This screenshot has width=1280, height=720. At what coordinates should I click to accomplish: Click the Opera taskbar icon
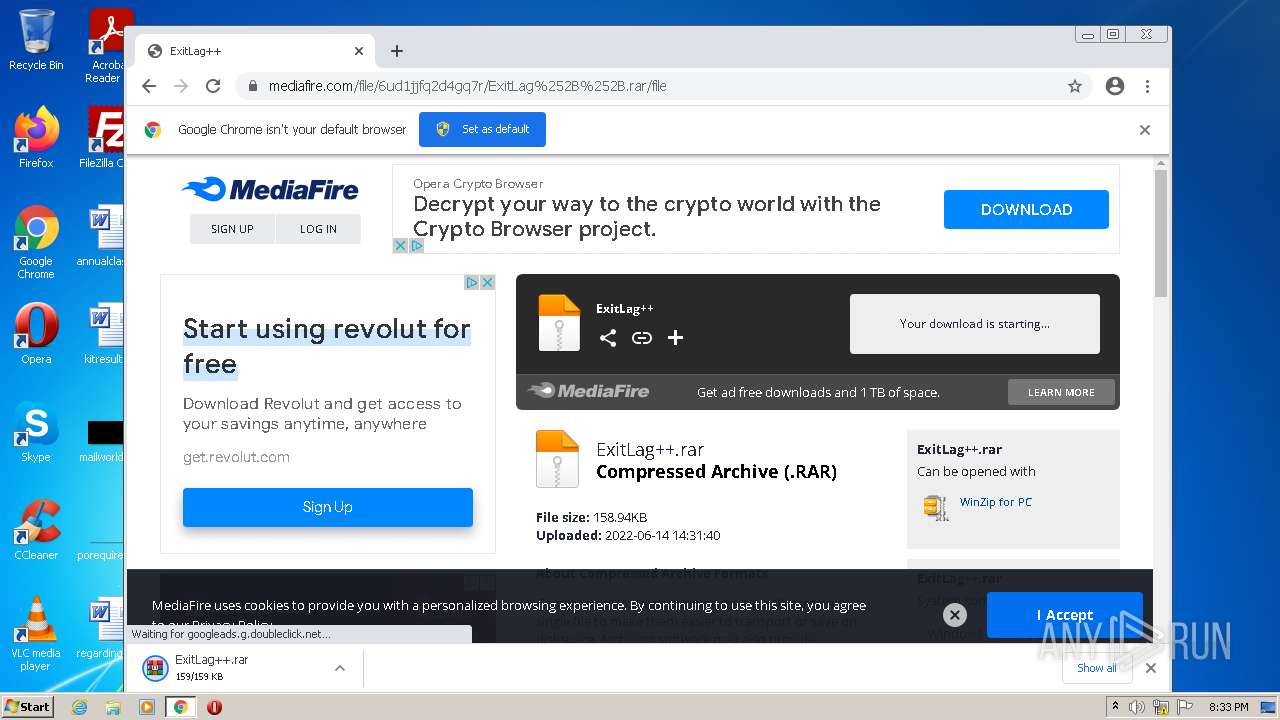click(x=214, y=707)
